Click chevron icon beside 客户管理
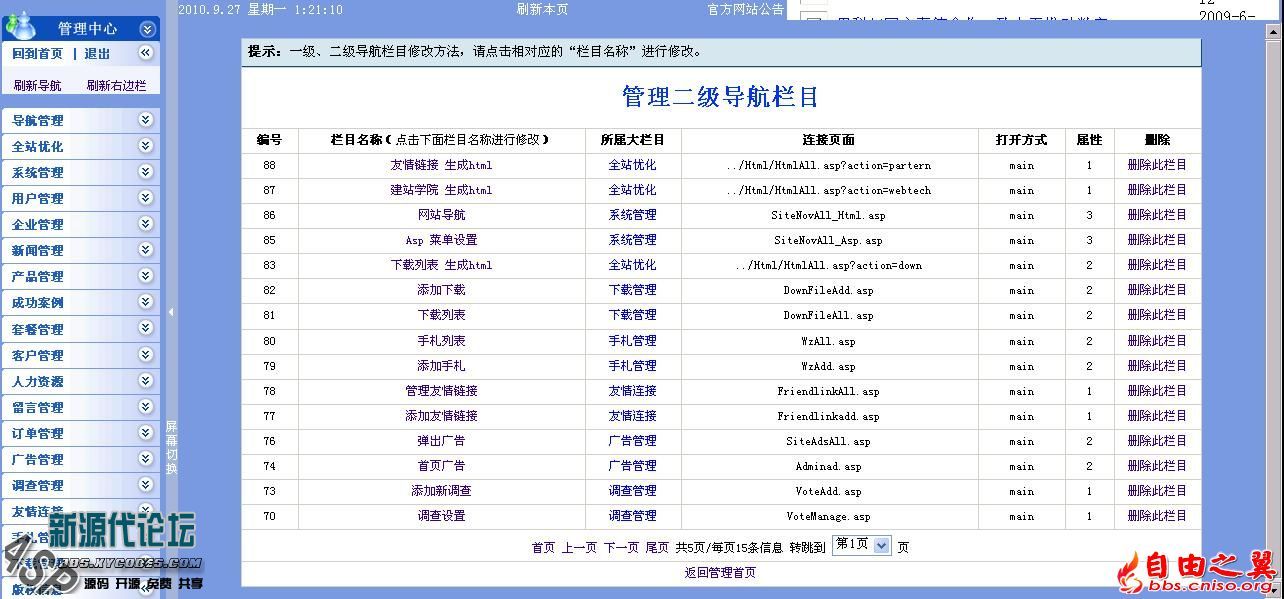 [146, 355]
